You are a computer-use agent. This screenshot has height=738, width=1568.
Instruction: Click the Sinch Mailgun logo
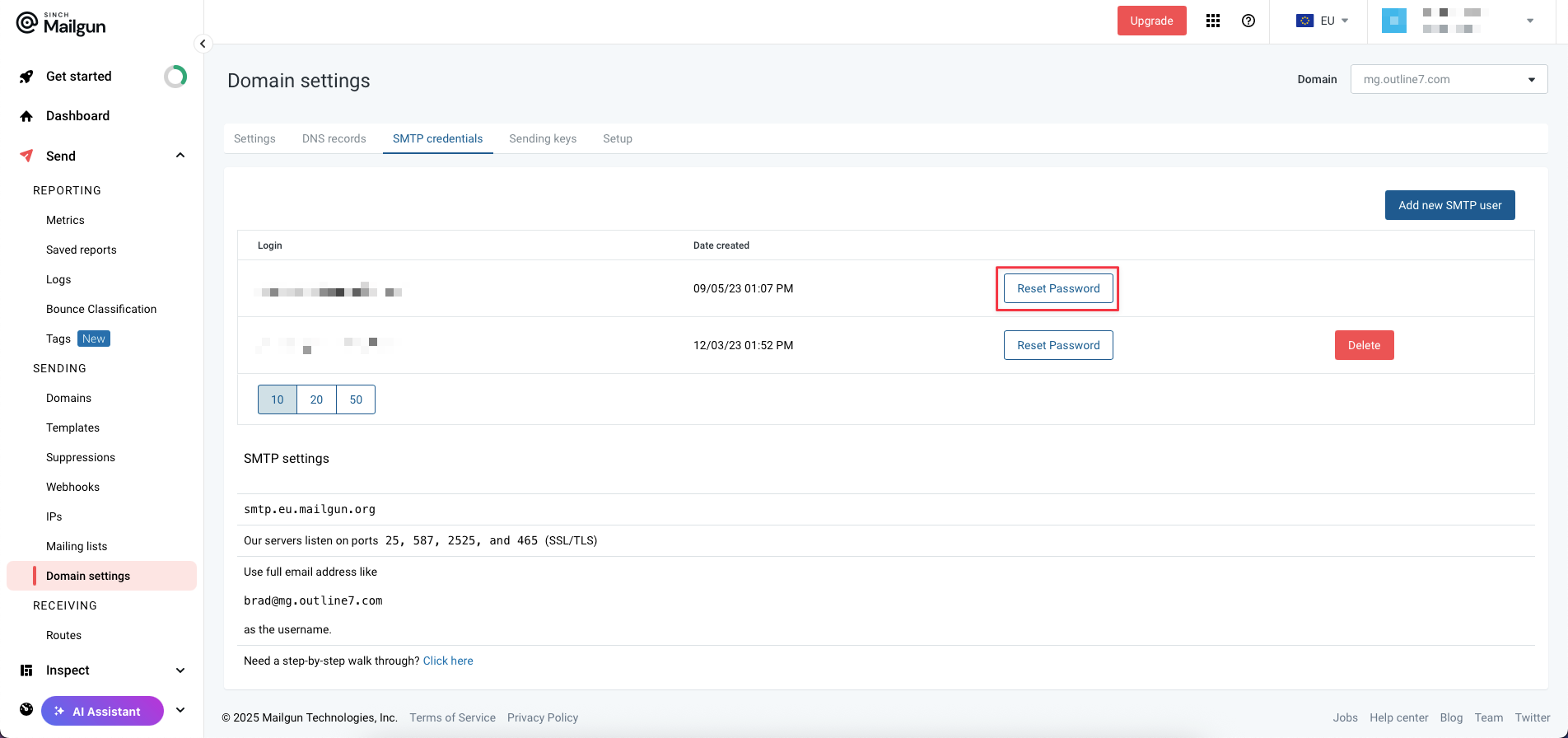point(61,24)
